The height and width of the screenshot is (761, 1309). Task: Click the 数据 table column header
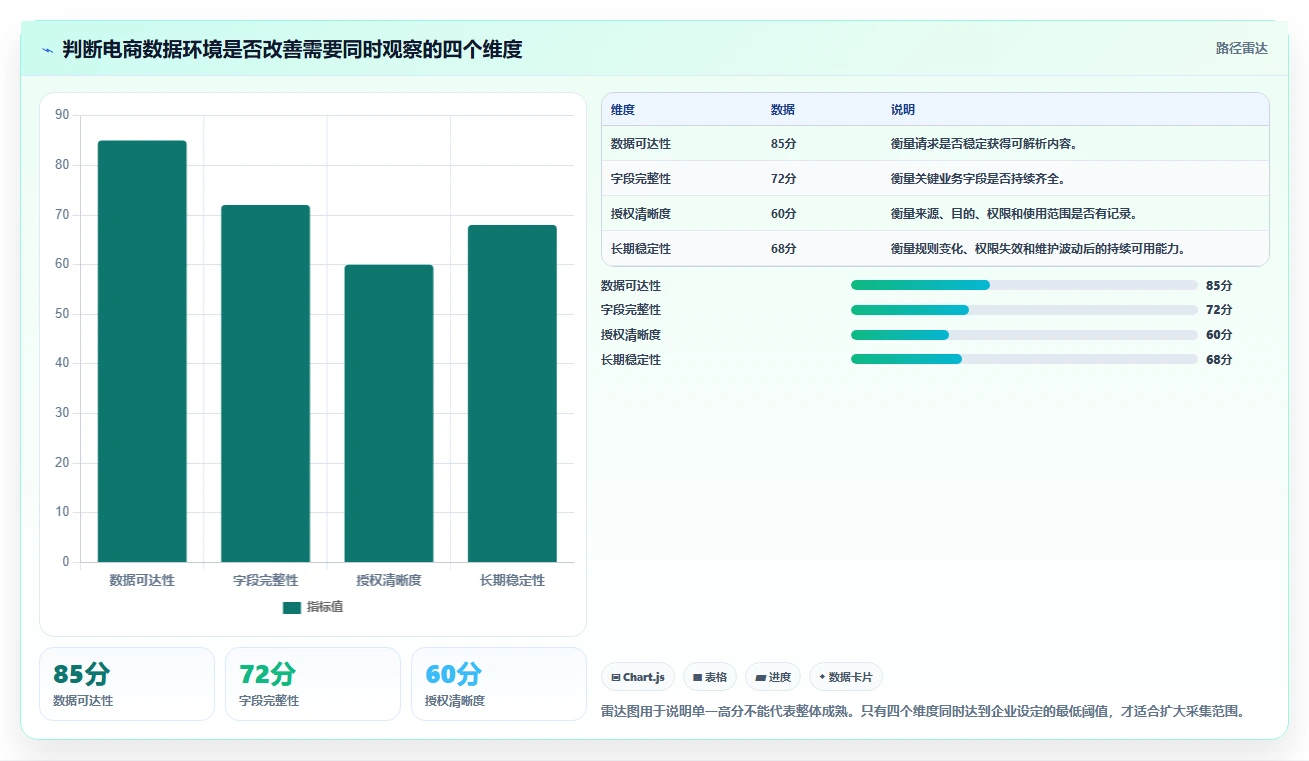[783, 110]
